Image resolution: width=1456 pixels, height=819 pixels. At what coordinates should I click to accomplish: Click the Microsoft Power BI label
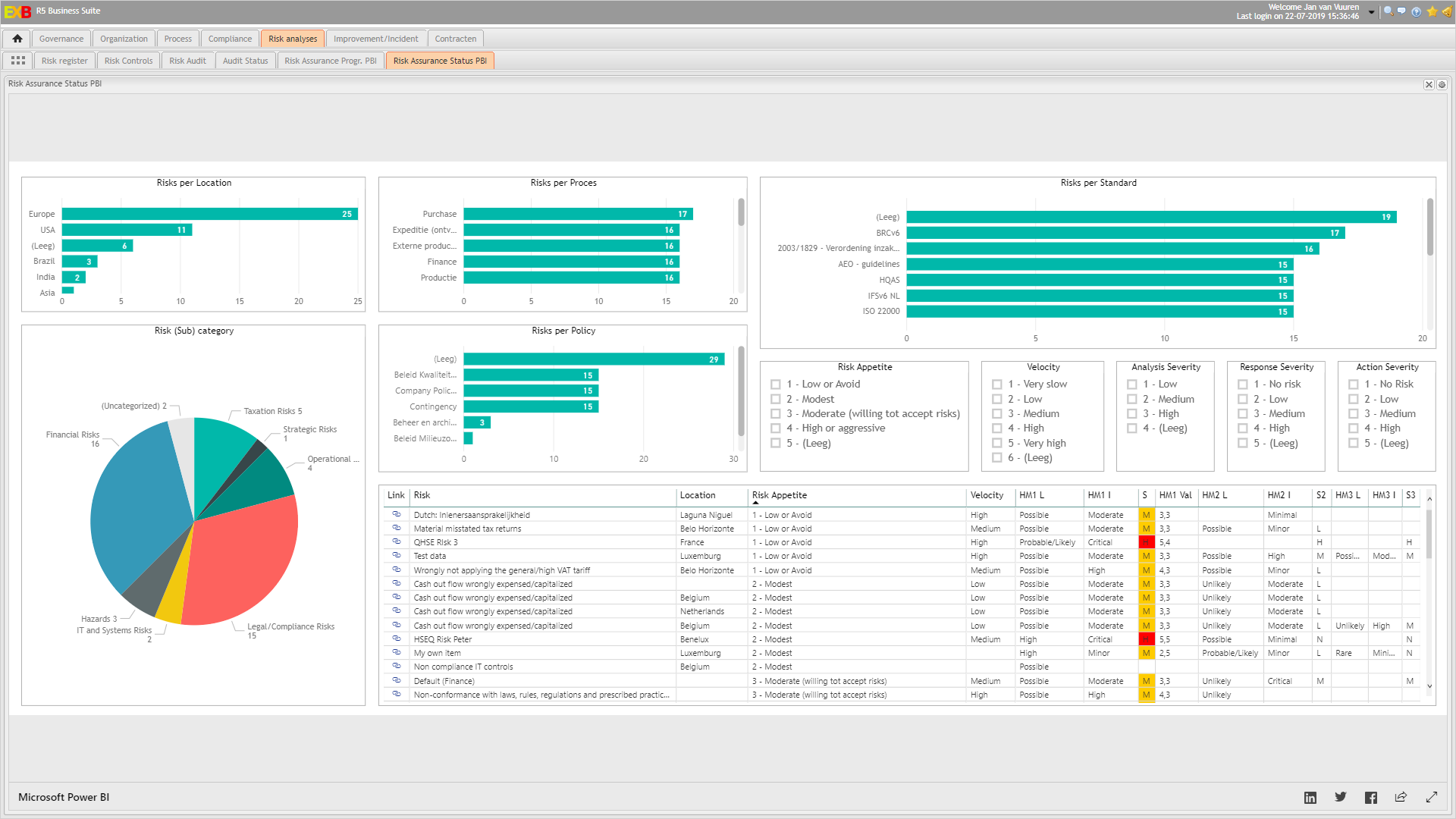point(64,797)
